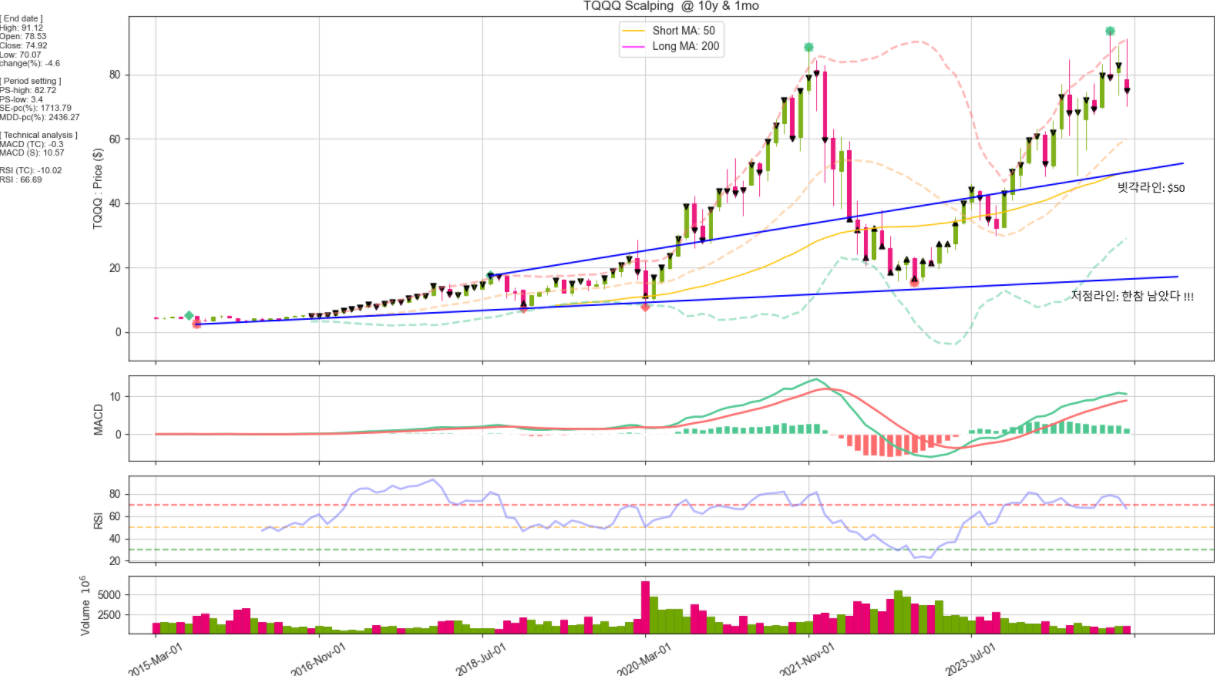1215x676 pixels.
Task: Click the green peak marker near 2021-Nov
Action: tap(808, 47)
